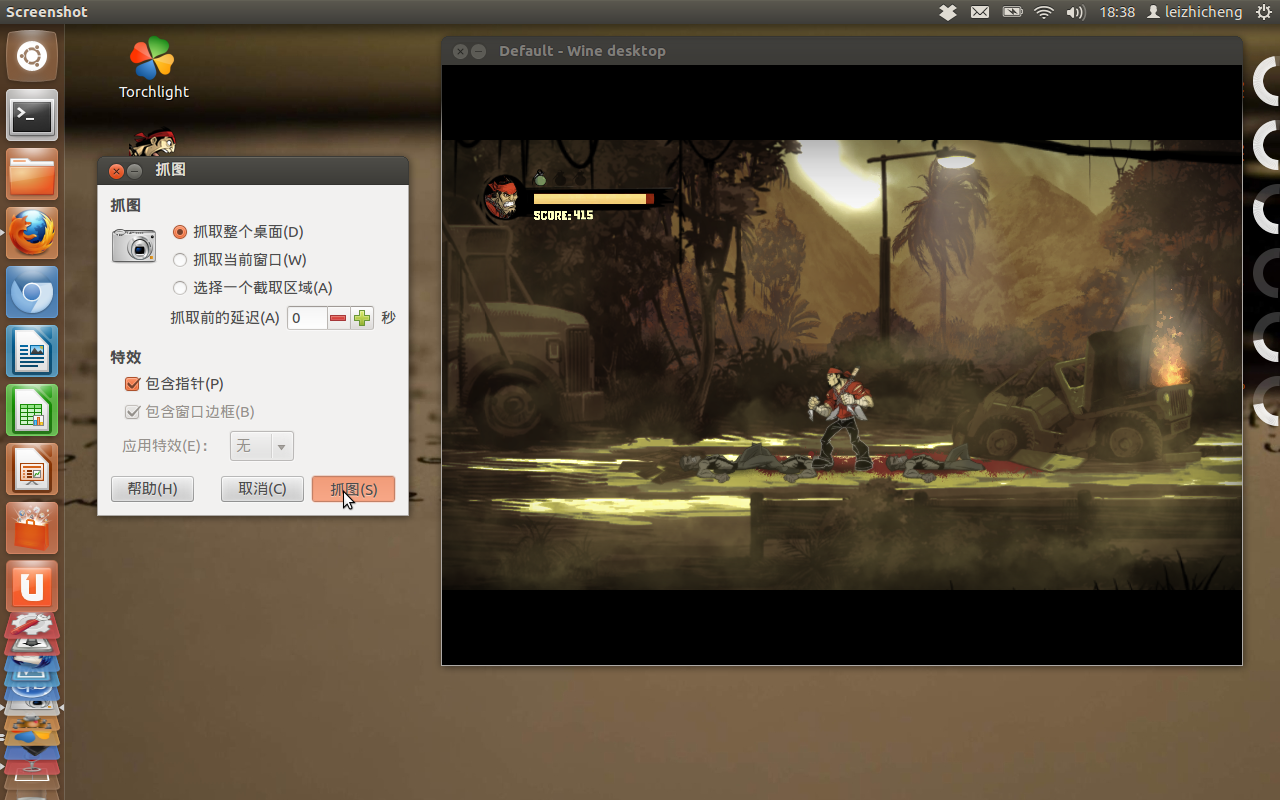This screenshot has width=1280, height=800.
Task: Open the sound volume indicator
Action: pos(1076,12)
